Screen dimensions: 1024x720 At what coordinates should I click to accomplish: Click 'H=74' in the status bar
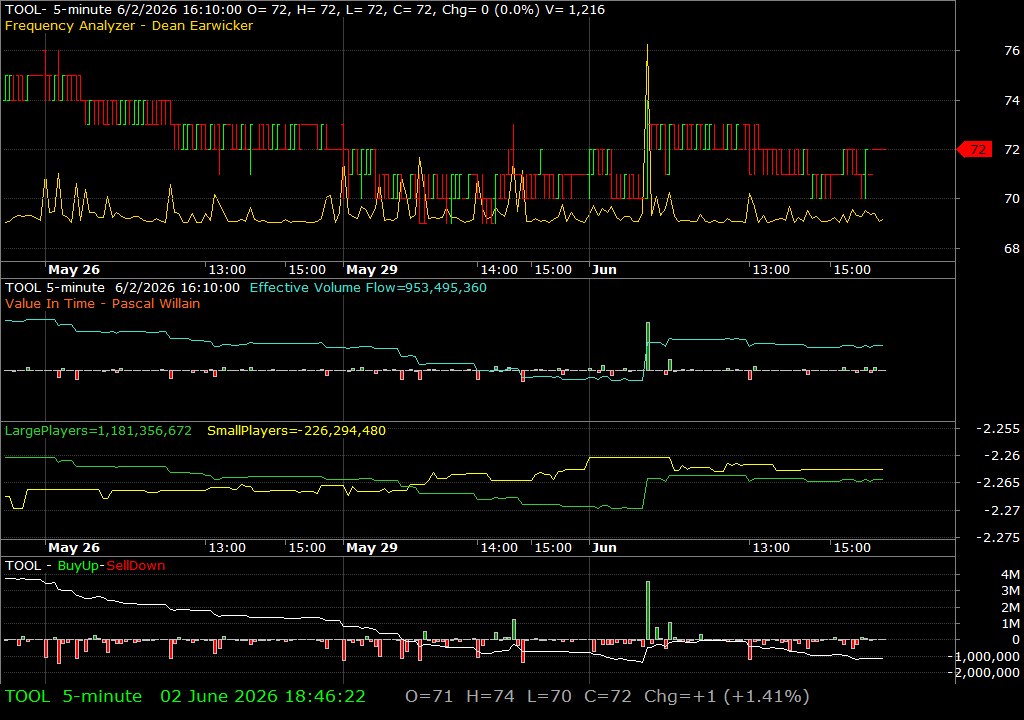[x=490, y=696]
